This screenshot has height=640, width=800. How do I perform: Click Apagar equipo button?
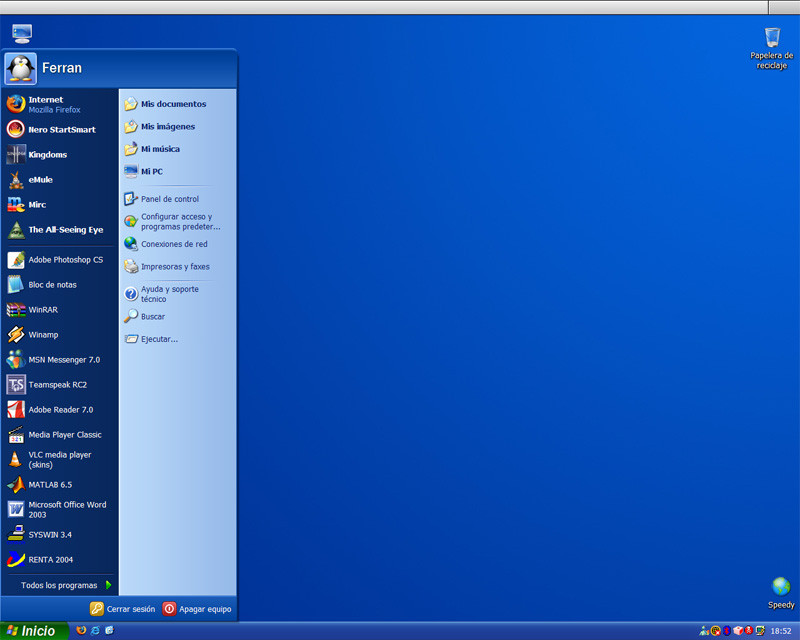pos(197,608)
